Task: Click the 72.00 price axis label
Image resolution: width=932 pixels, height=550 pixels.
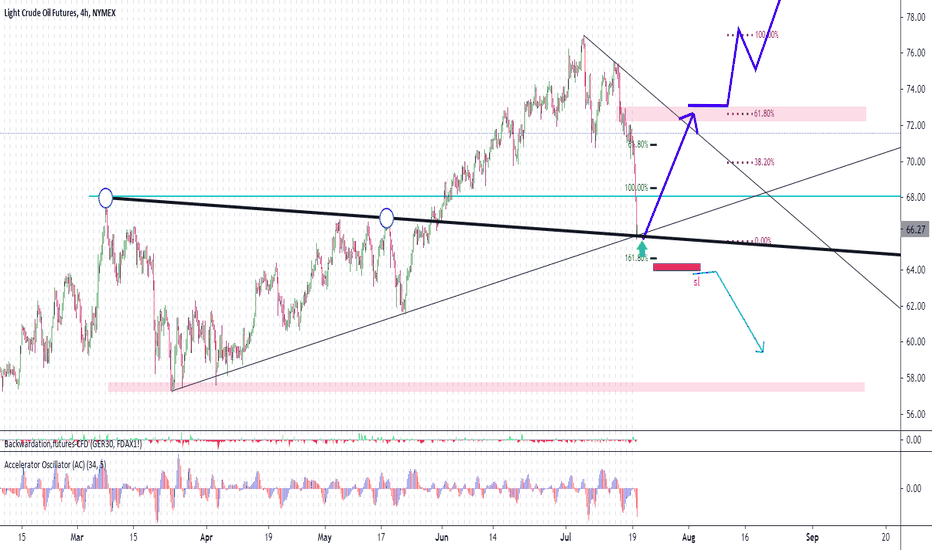Action: (x=915, y=125)
